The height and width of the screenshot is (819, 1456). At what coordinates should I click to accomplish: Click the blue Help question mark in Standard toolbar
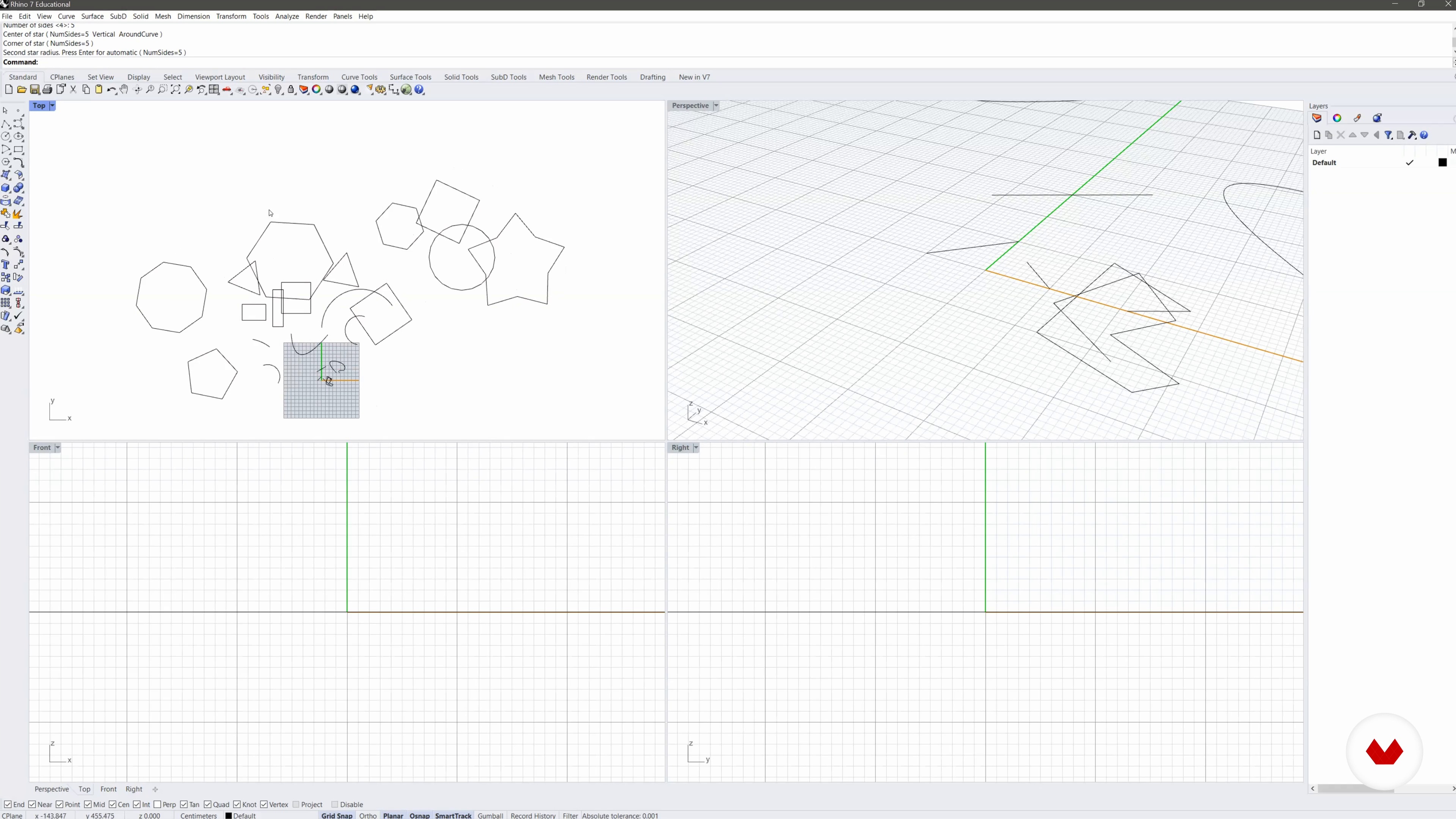(x=419, y=89)
